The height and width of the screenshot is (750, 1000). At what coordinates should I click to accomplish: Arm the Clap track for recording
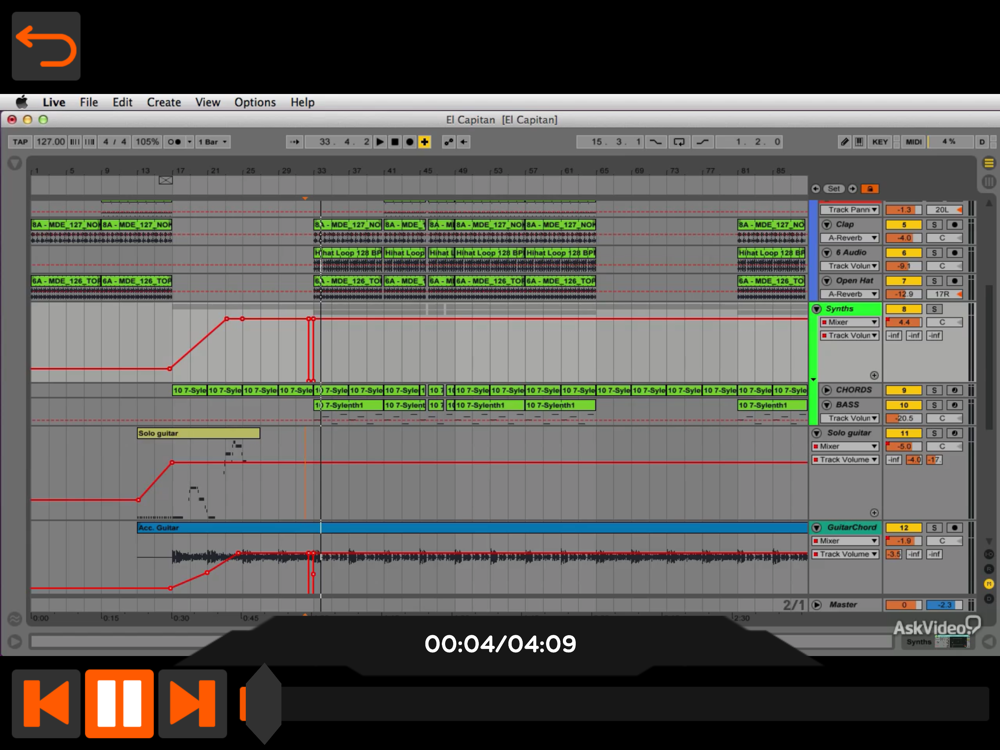[x=954, y=224]
